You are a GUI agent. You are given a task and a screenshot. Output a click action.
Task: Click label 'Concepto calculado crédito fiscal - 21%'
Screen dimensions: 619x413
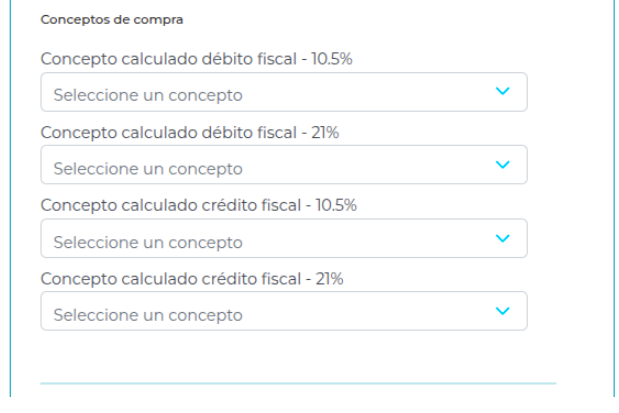(x=191, y=278)
